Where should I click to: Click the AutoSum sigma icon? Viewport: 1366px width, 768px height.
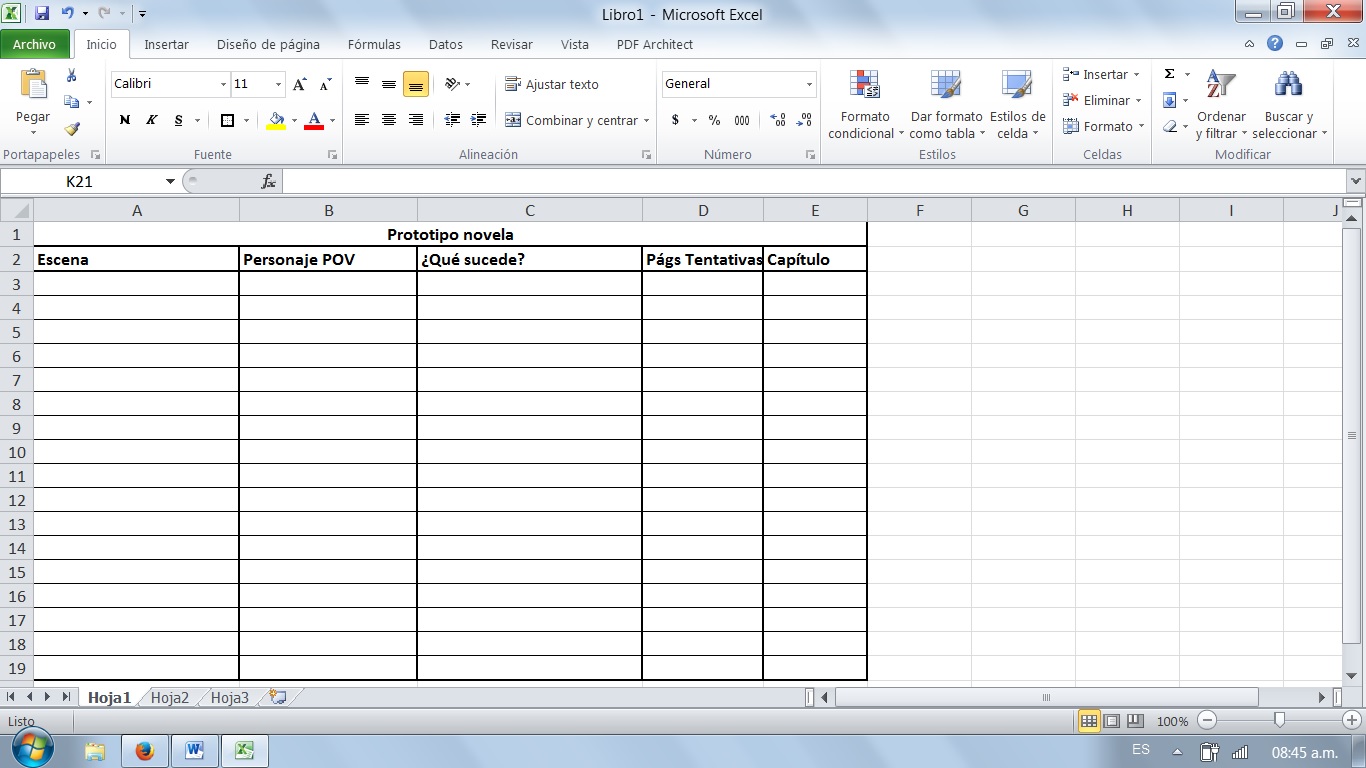point(1169,74)
